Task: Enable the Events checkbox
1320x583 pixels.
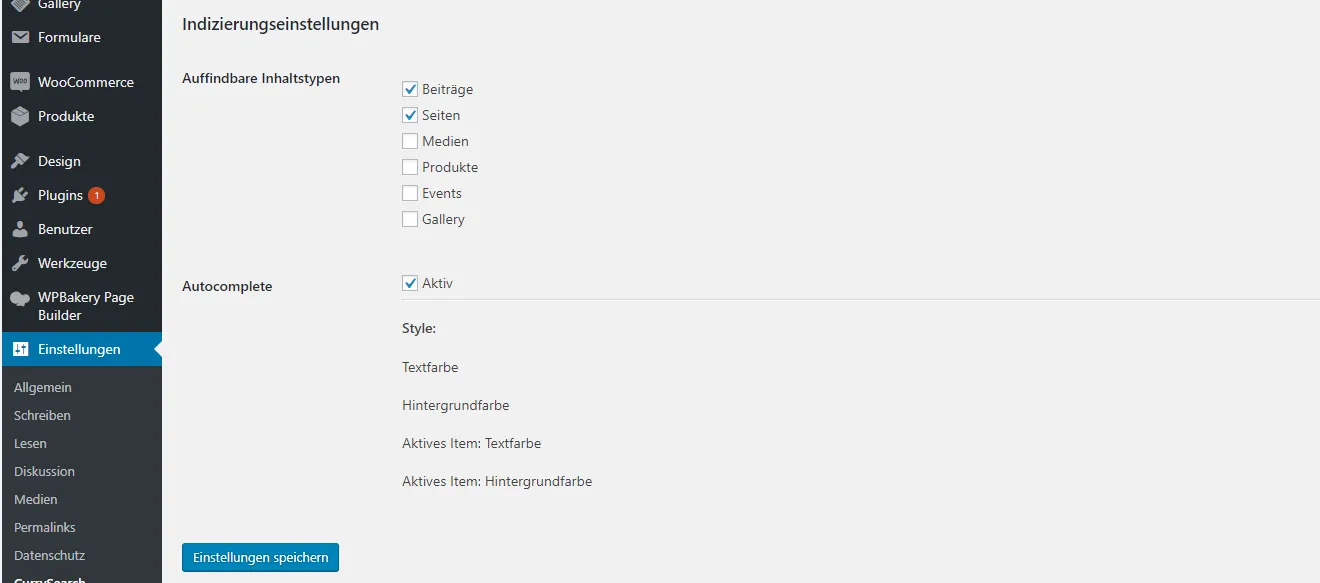Action: pos(410,193)
